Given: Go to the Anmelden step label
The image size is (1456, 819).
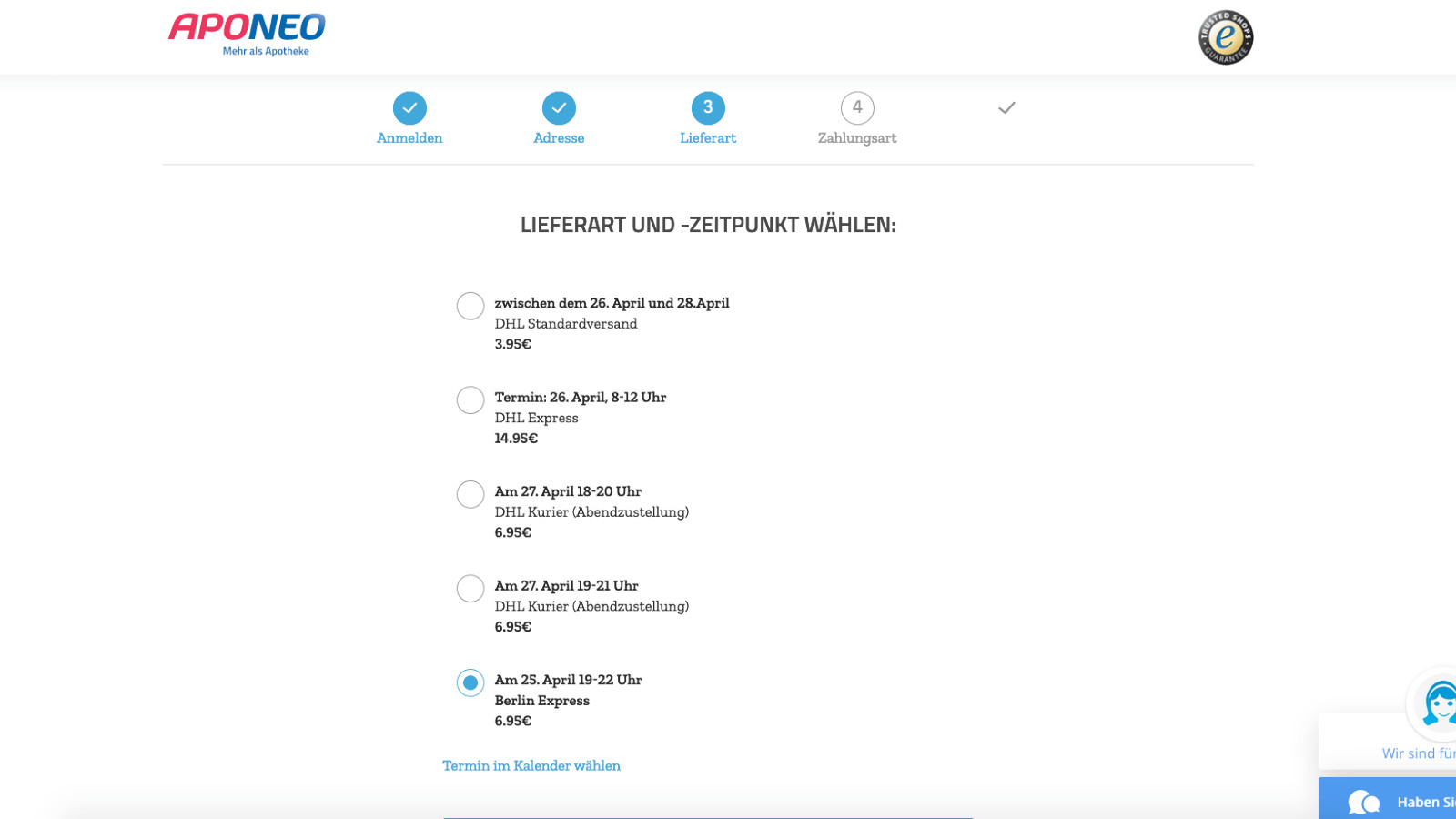Looking at the screenshot, I should coord(409,138).
